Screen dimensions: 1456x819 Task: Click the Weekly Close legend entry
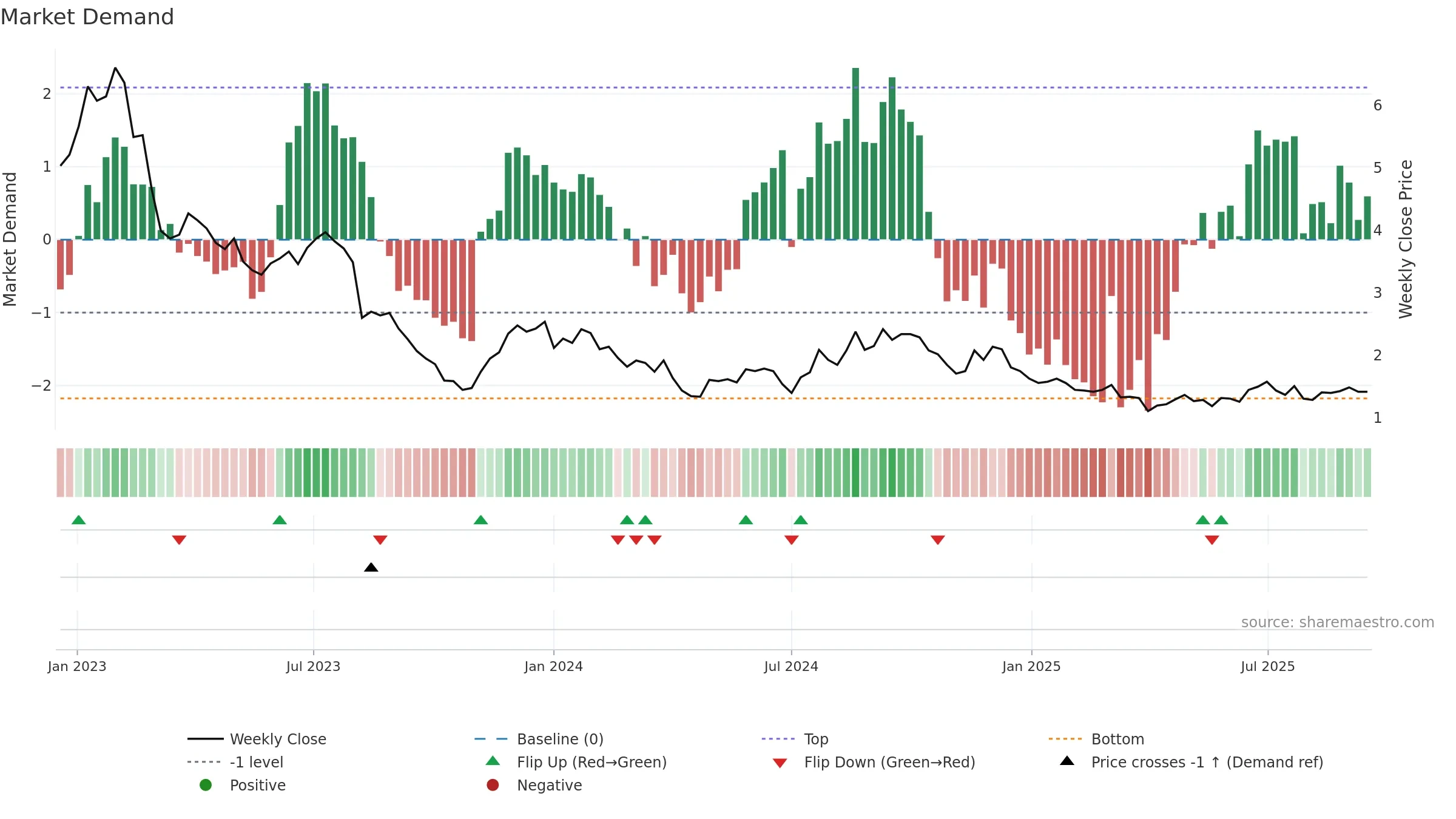pyautogui.click(x=257, y=739)
